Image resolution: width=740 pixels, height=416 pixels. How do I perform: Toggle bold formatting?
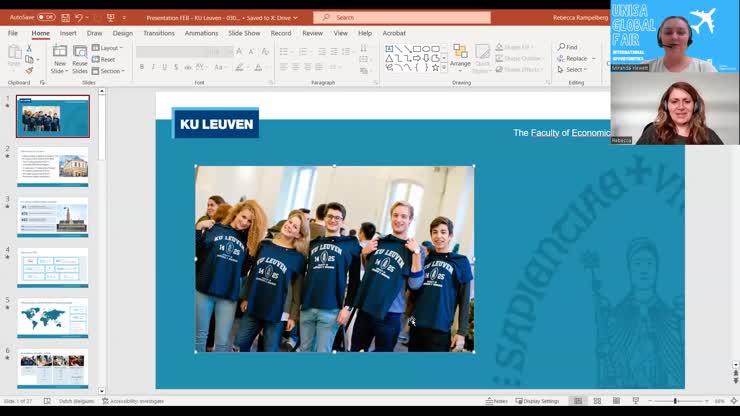coord(142,67)
